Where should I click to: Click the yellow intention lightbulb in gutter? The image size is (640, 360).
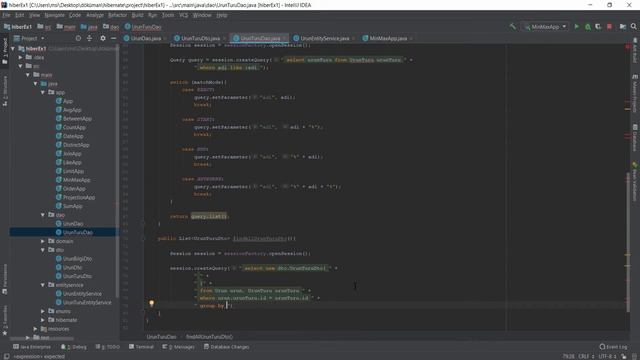point(151,303)
